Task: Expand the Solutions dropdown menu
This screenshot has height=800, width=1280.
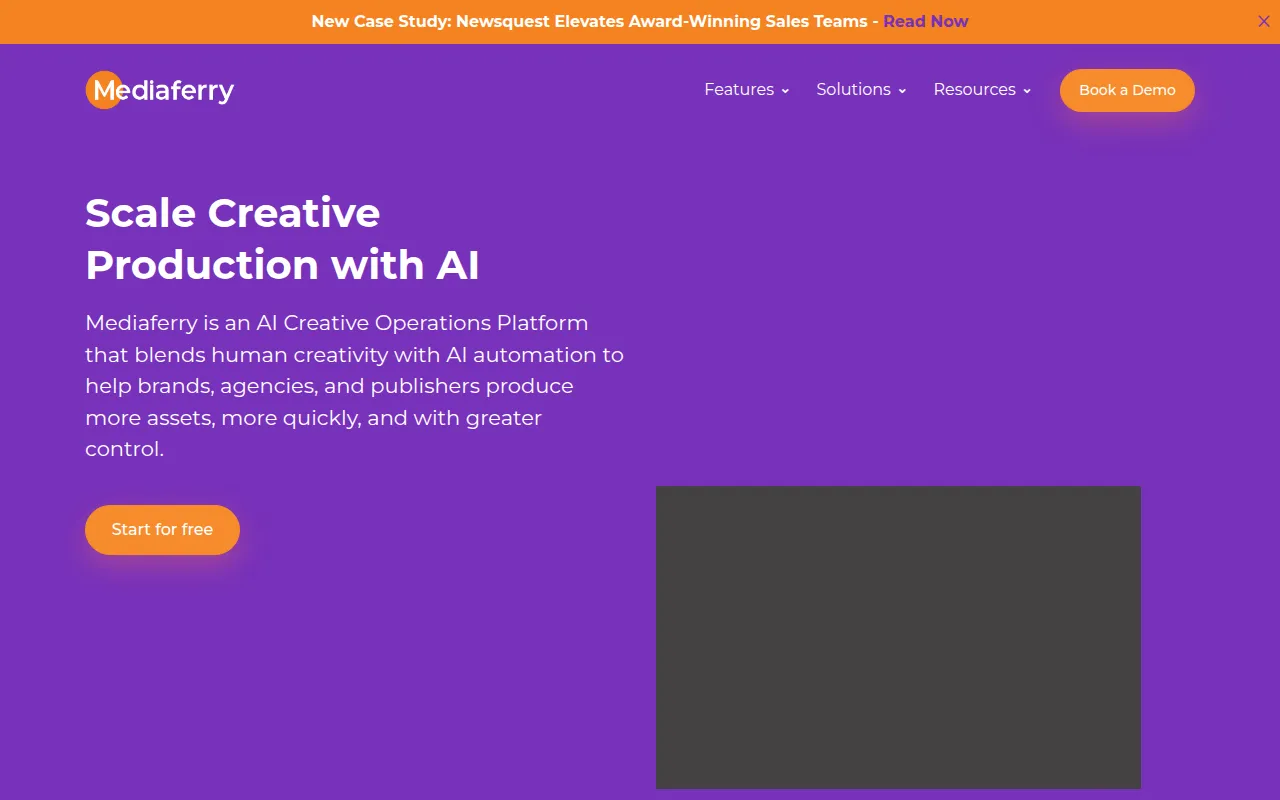Action: (861, 90)
